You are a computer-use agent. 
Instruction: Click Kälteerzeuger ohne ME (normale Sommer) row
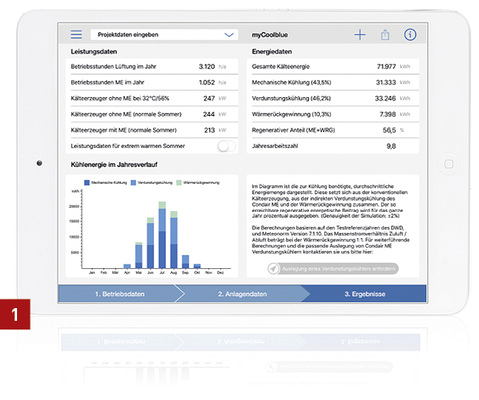152,114
